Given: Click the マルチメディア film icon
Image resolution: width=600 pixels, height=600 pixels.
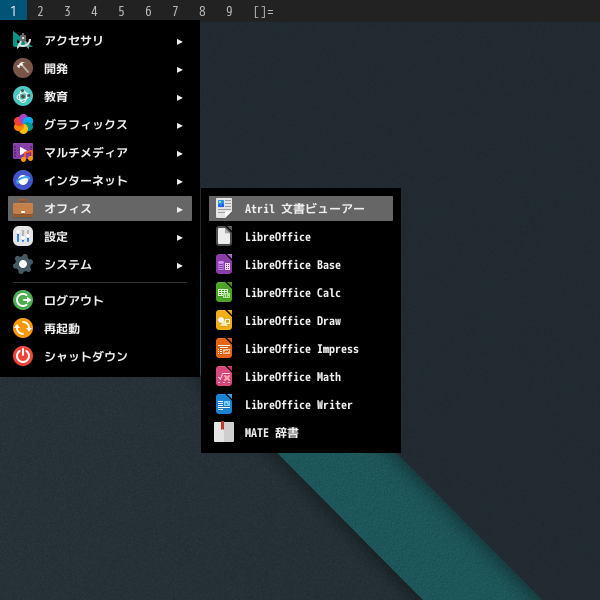Looking at the screenshot, I should (23, 152).
